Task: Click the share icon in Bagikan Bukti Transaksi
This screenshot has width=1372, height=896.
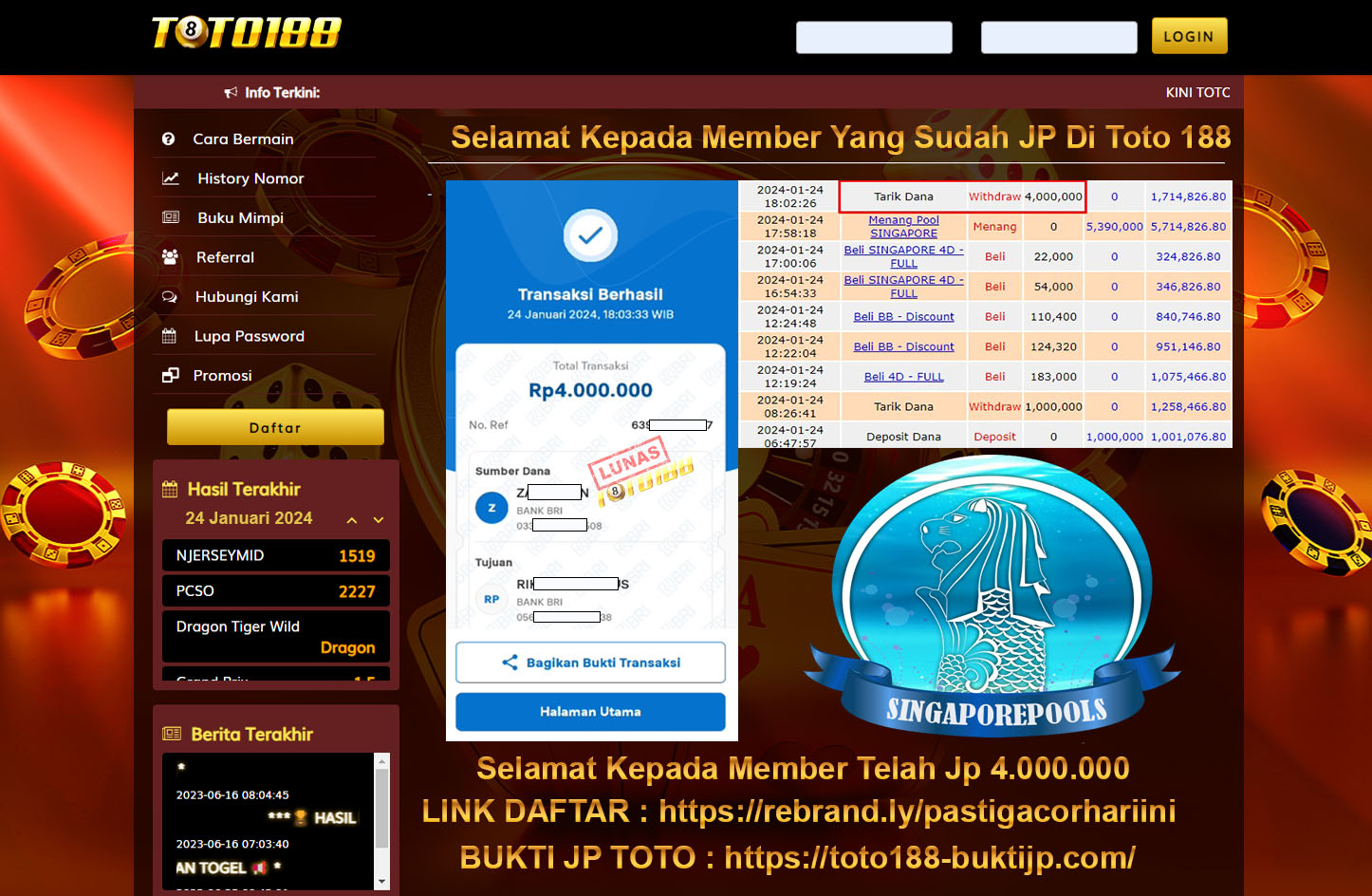Action: [x=510, y=663]
